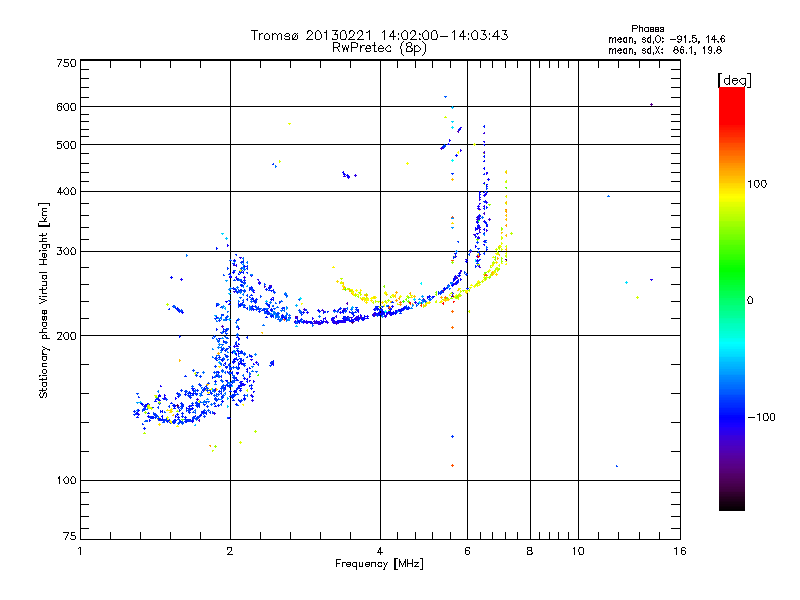Click the y-axis label '200'
Viewport: 800px width, 600px height.
click(x=66, y=336)
